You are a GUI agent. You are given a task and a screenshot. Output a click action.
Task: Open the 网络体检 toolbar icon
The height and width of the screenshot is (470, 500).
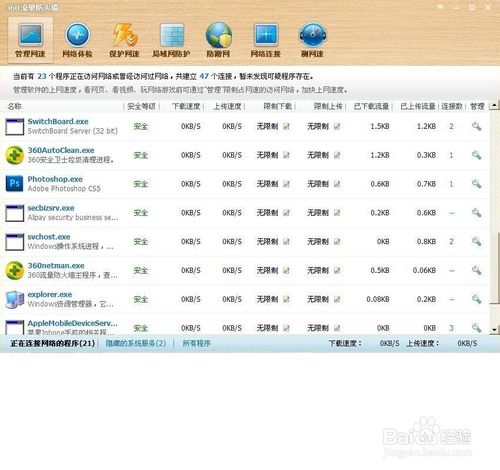tap(77, 40)
